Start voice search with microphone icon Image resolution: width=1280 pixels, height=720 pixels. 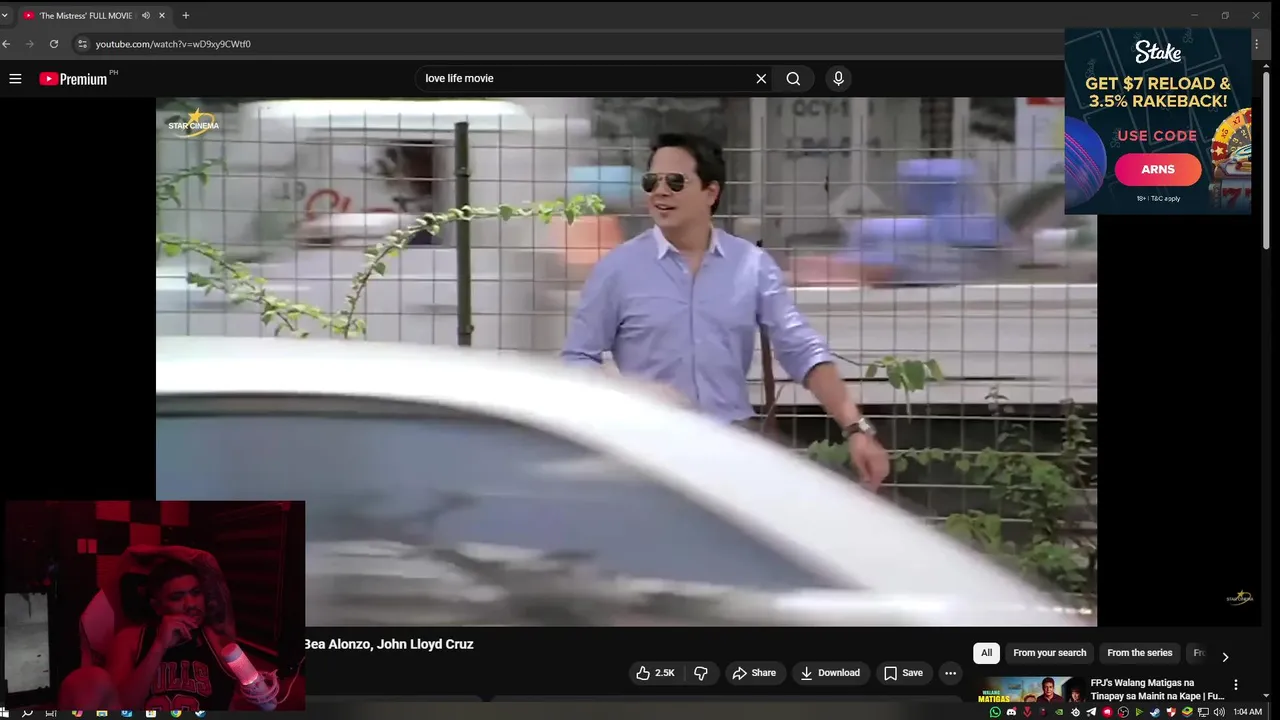point(838,78)
